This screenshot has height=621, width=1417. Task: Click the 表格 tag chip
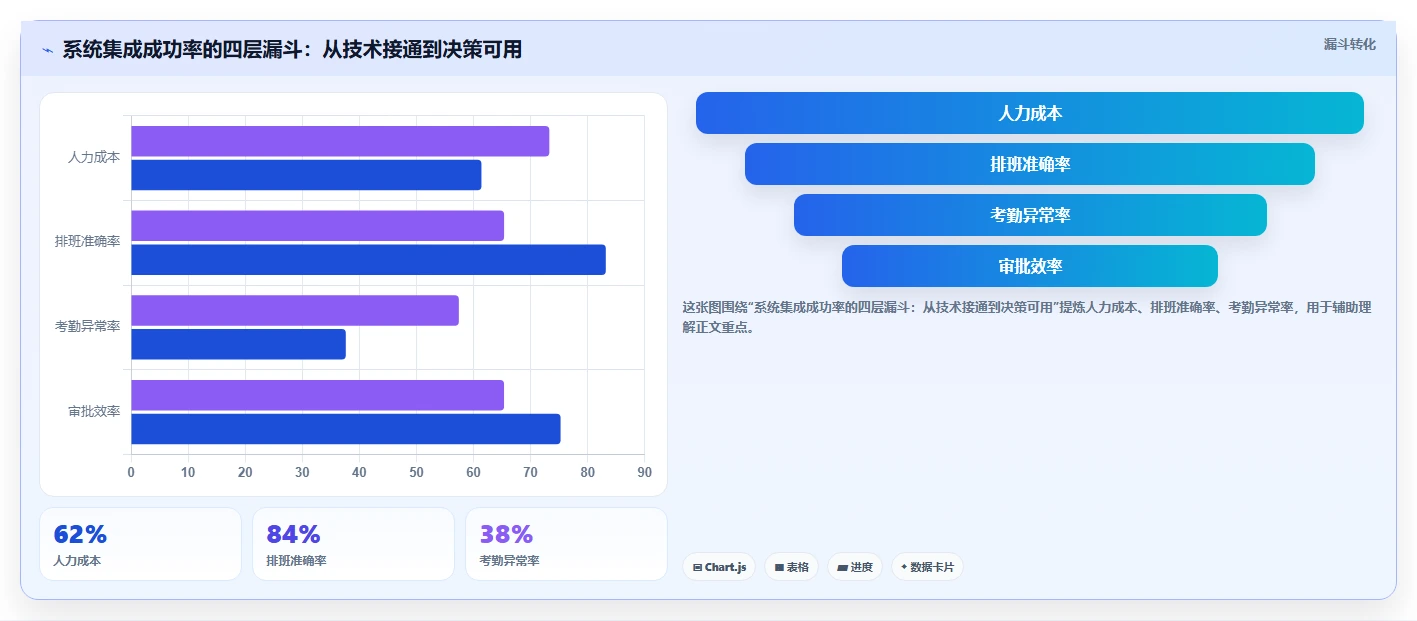[x=791, y=567]
